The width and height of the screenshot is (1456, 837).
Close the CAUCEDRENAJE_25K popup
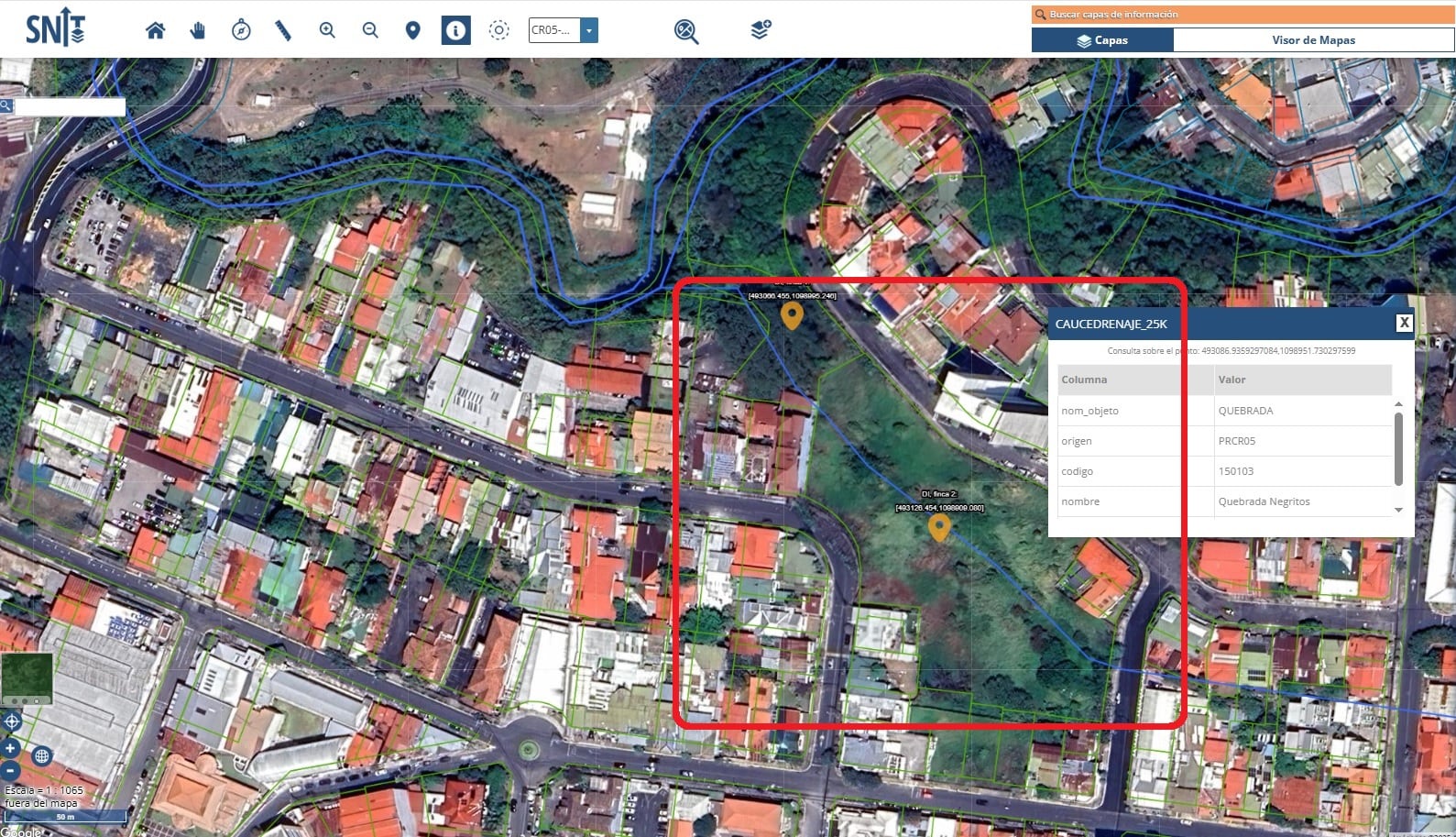[x=1403, y=323]
